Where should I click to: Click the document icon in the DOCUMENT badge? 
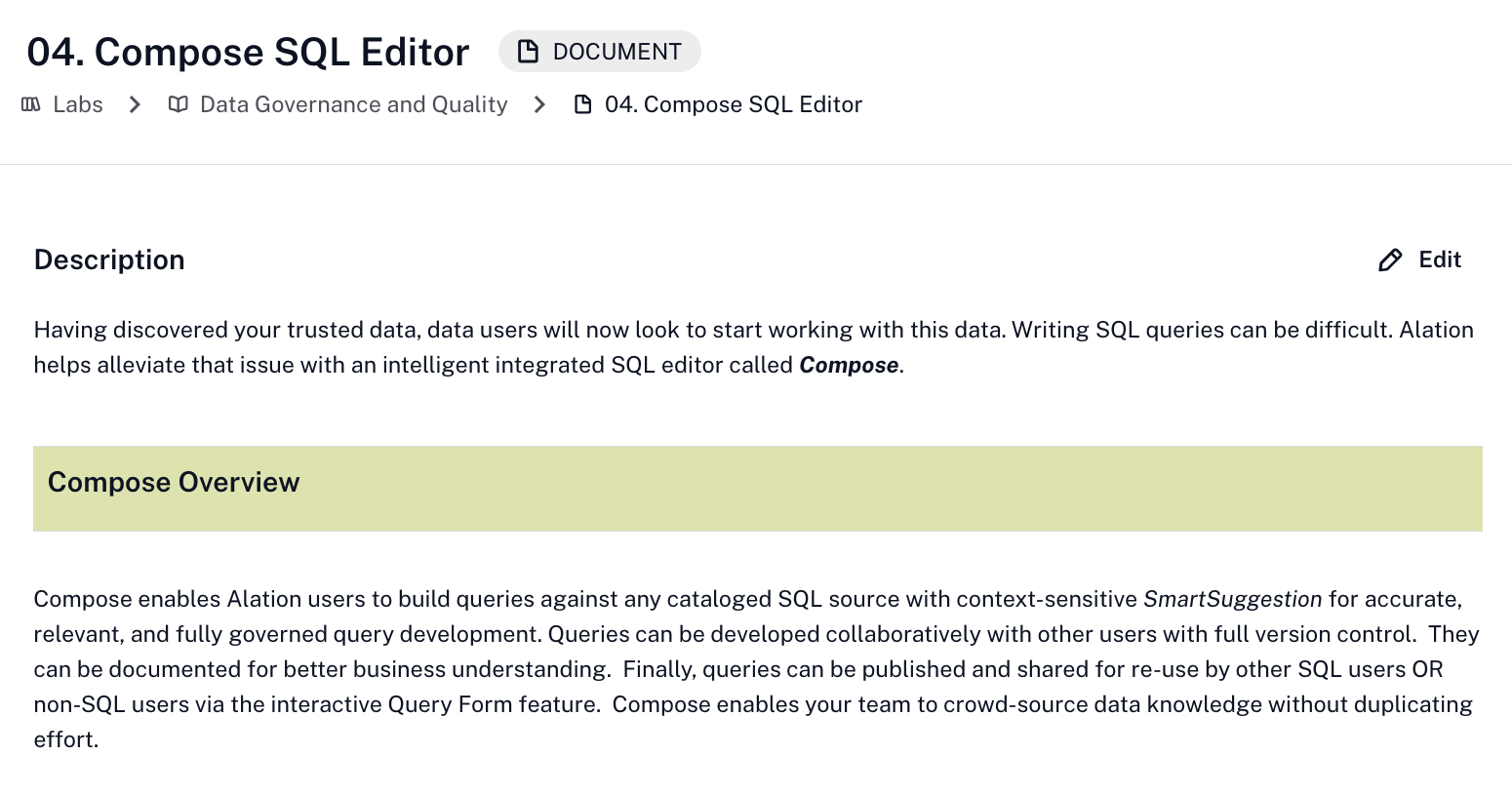coord(528,52)
